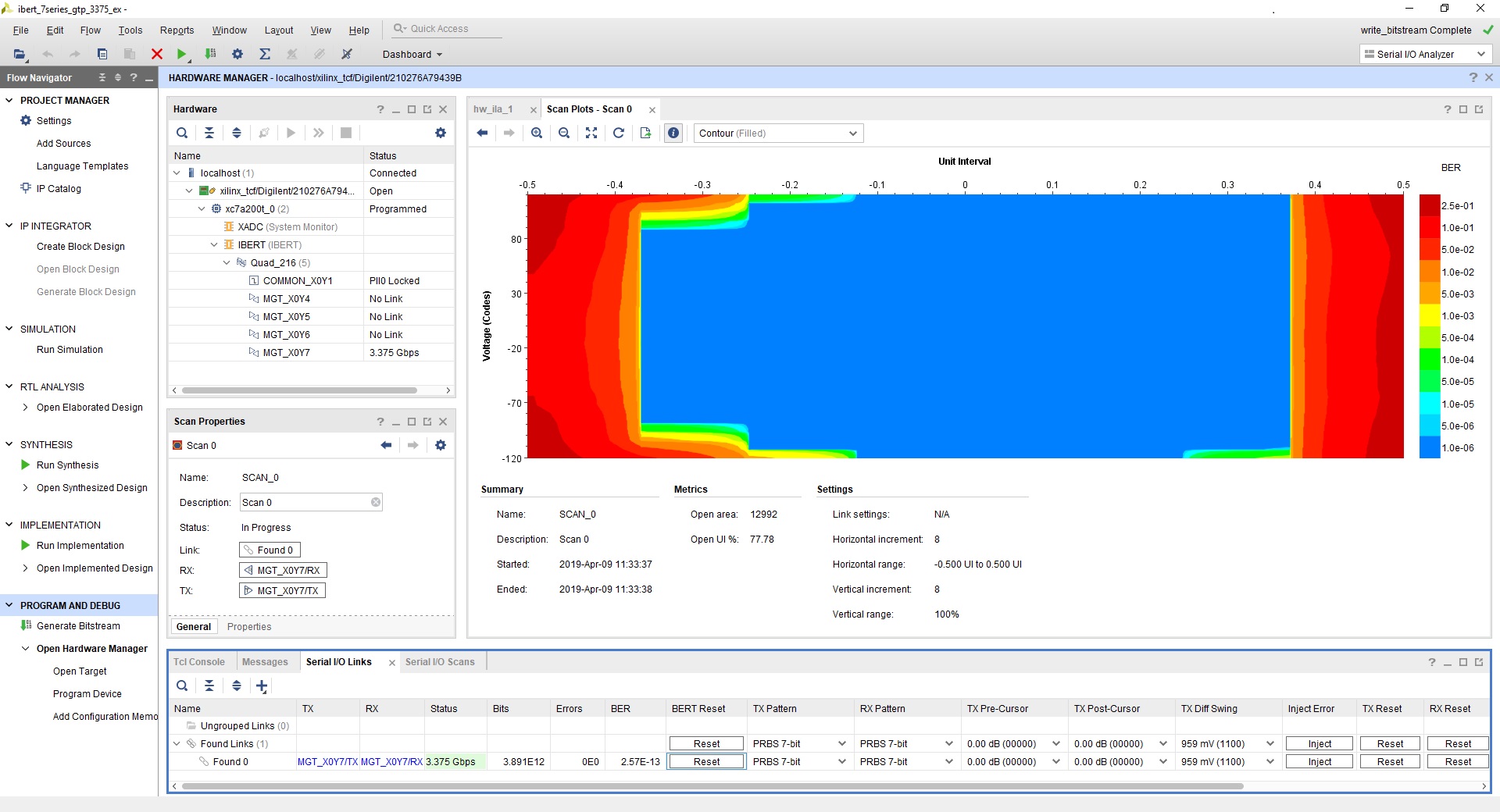Open Hardware panel settings gear
The width and height of the screenshot is (1500, 812).
coord(441,133)
